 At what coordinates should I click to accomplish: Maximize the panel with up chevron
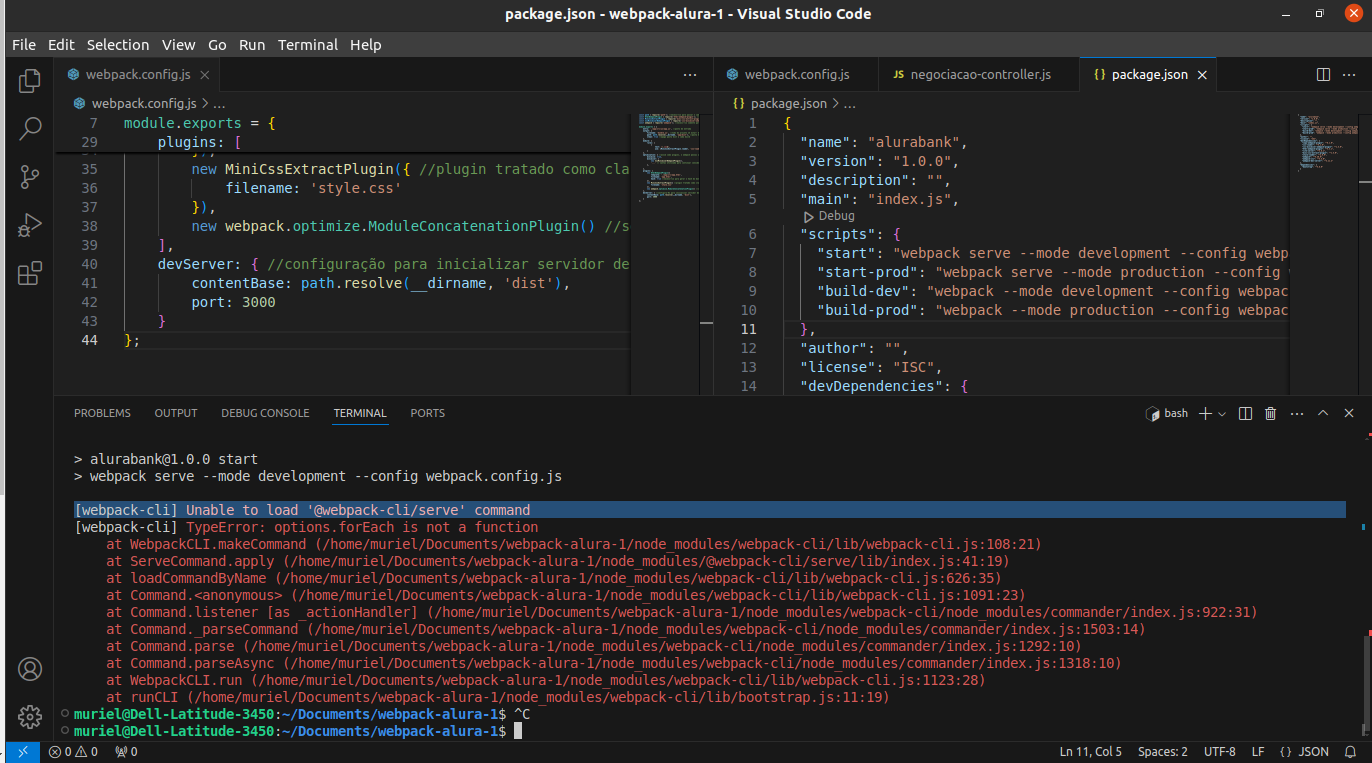1323,413
